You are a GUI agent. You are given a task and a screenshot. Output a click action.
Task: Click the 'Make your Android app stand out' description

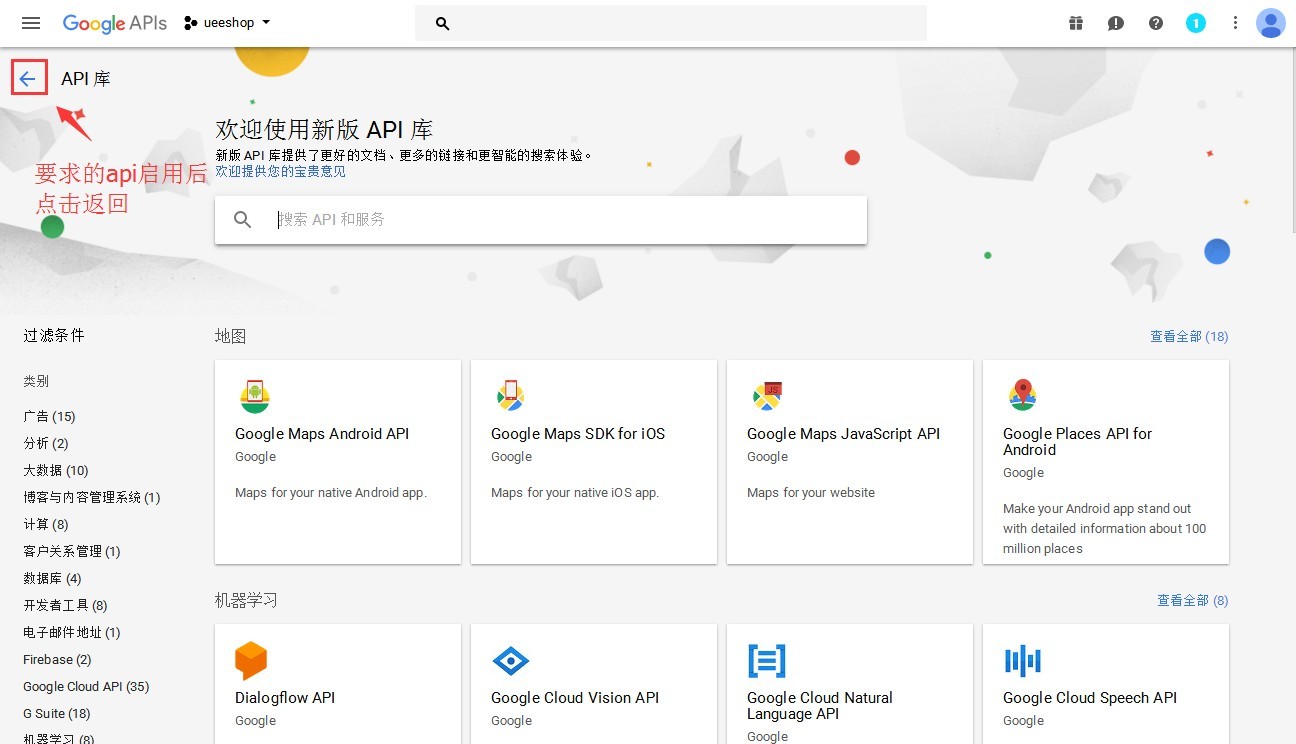tap(1105, 528)
